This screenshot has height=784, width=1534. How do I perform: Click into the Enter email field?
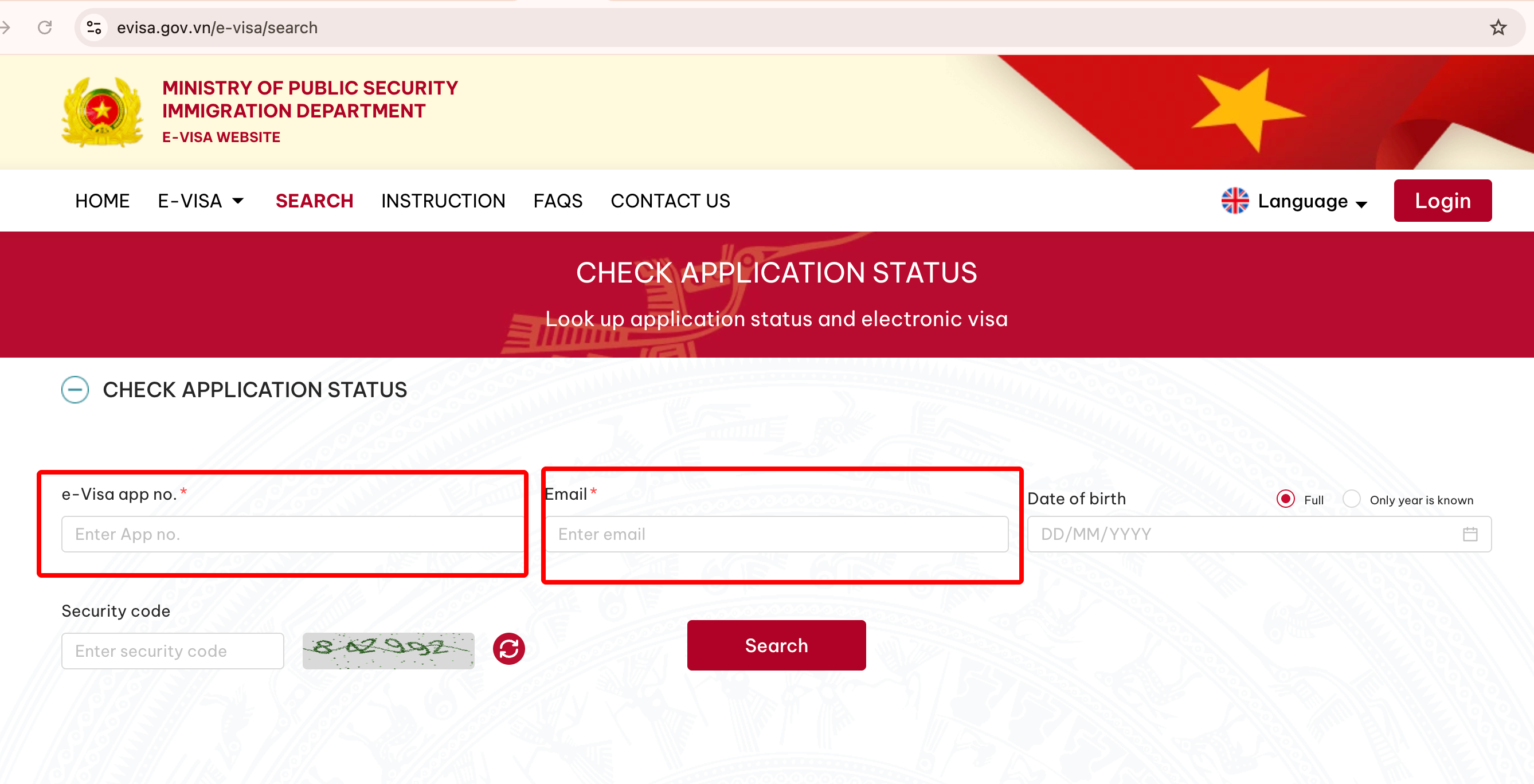[x=776, y=534]
